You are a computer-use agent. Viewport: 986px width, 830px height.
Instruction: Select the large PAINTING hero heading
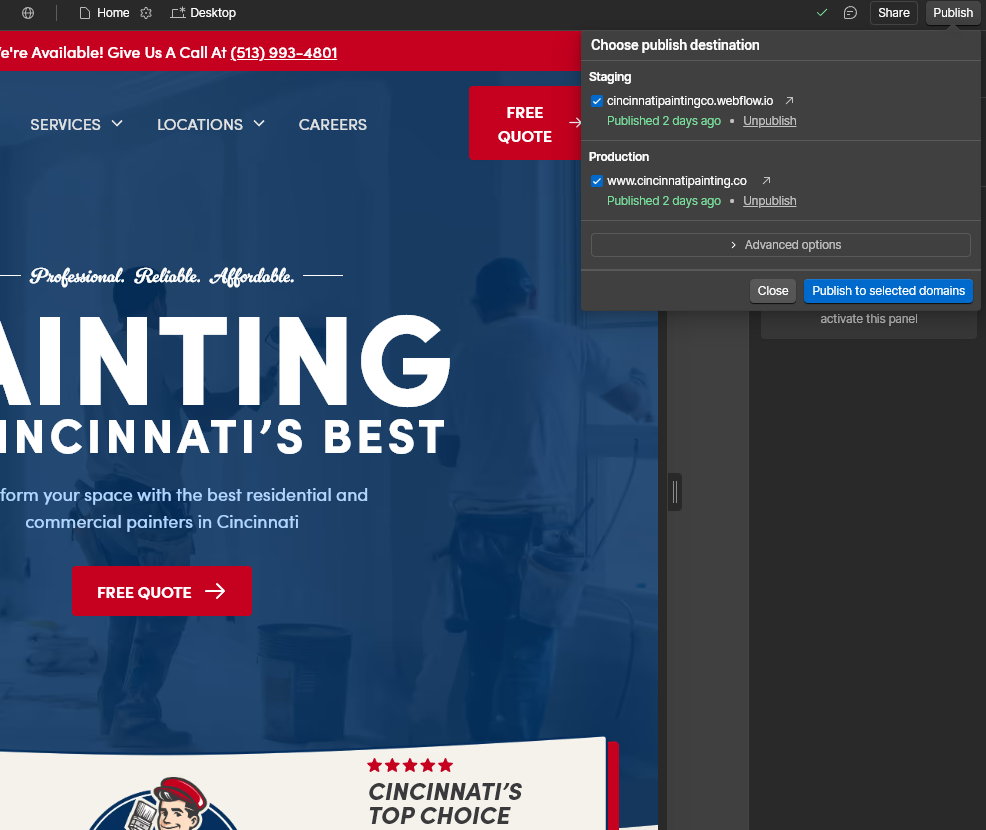tap(223, 362)
